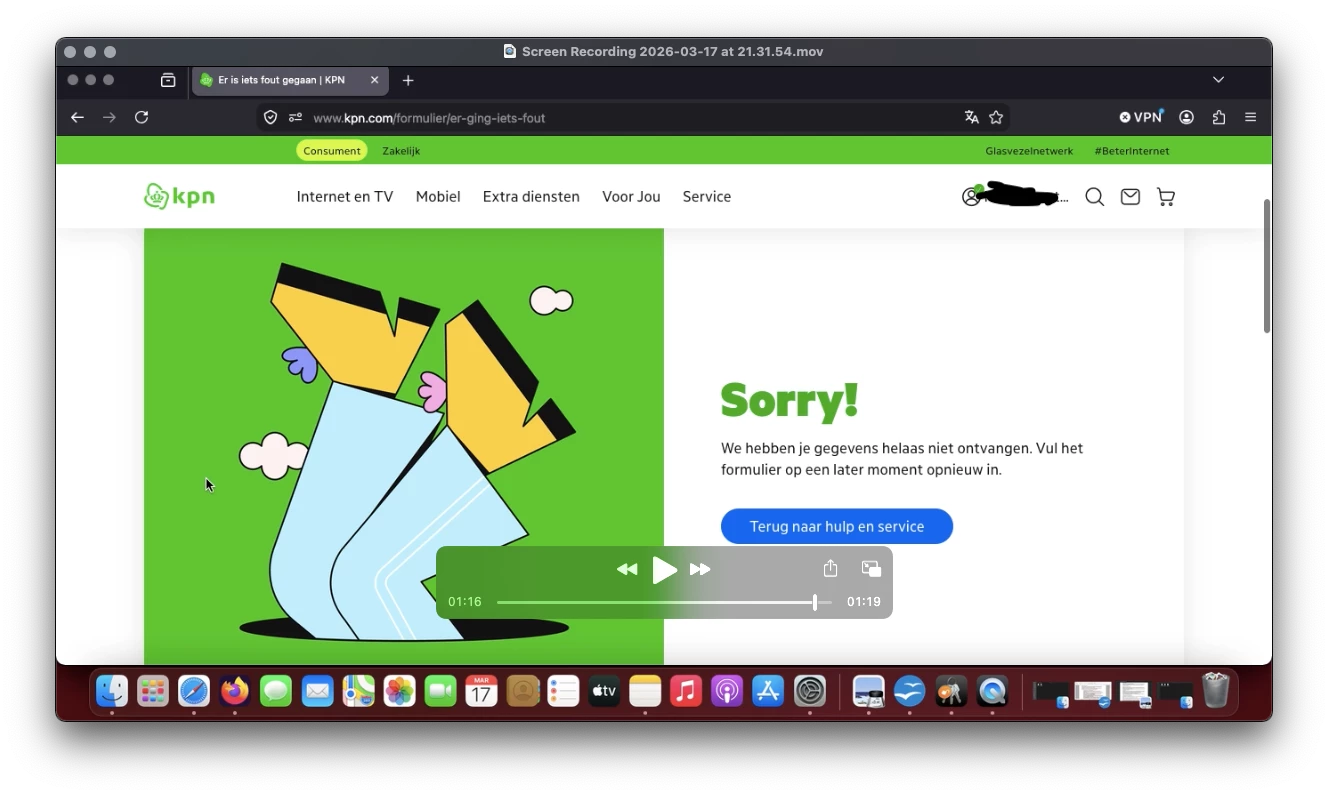Launch Safari from the Dock
1328x795 pixels.
(194, 690)
